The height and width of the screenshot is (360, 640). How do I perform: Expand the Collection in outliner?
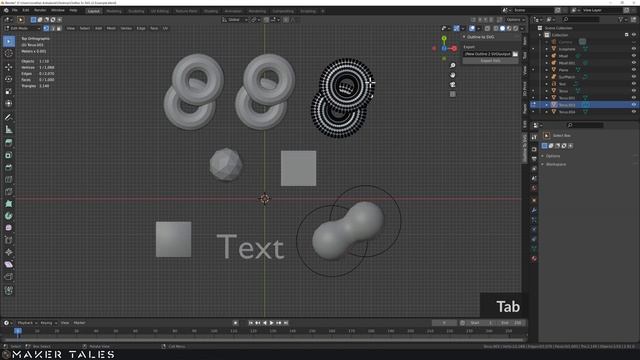(540, 35)
